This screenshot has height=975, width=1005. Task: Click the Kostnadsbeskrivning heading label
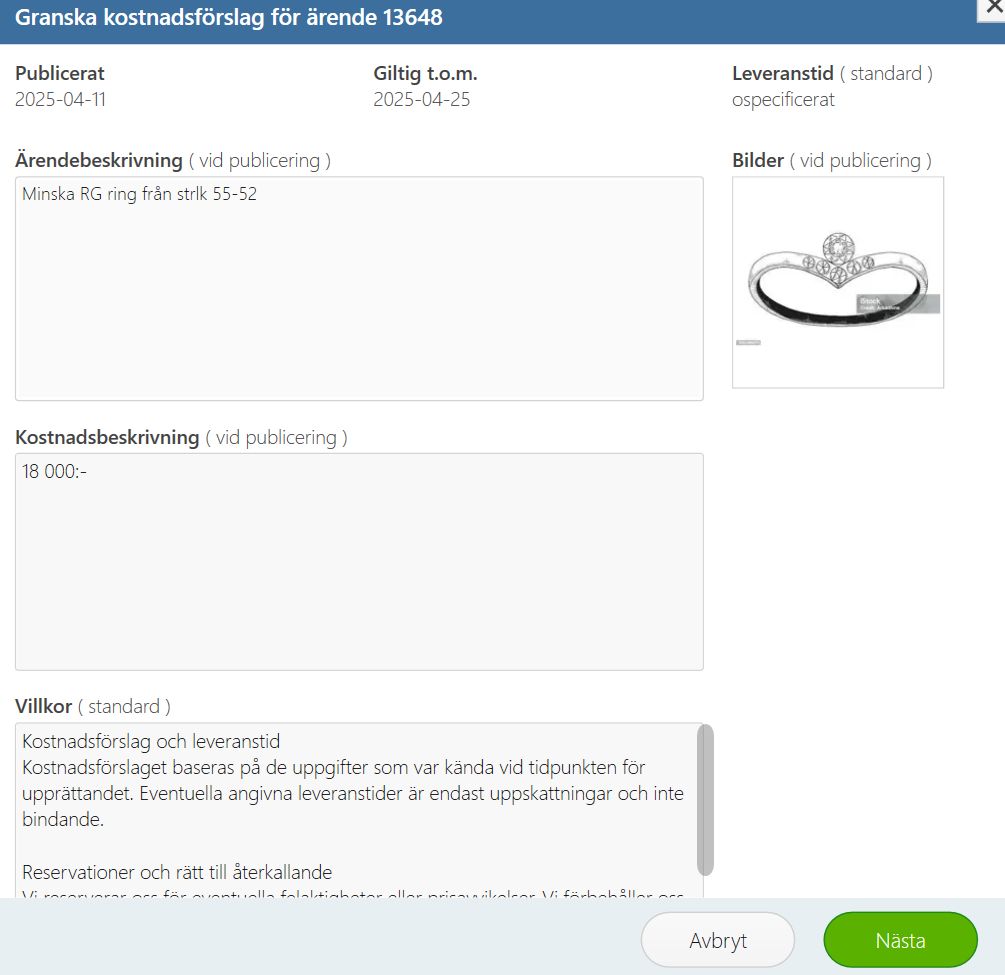(107, 437)
